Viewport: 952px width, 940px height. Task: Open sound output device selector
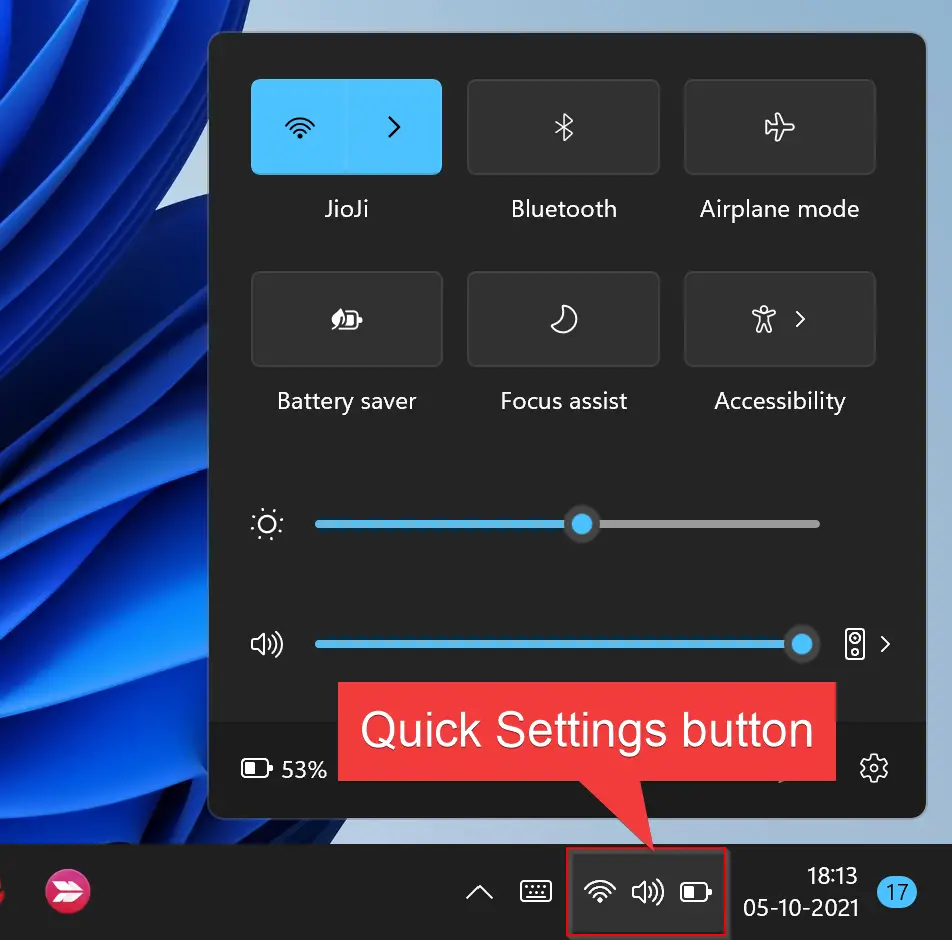click(x=868, y=644)
